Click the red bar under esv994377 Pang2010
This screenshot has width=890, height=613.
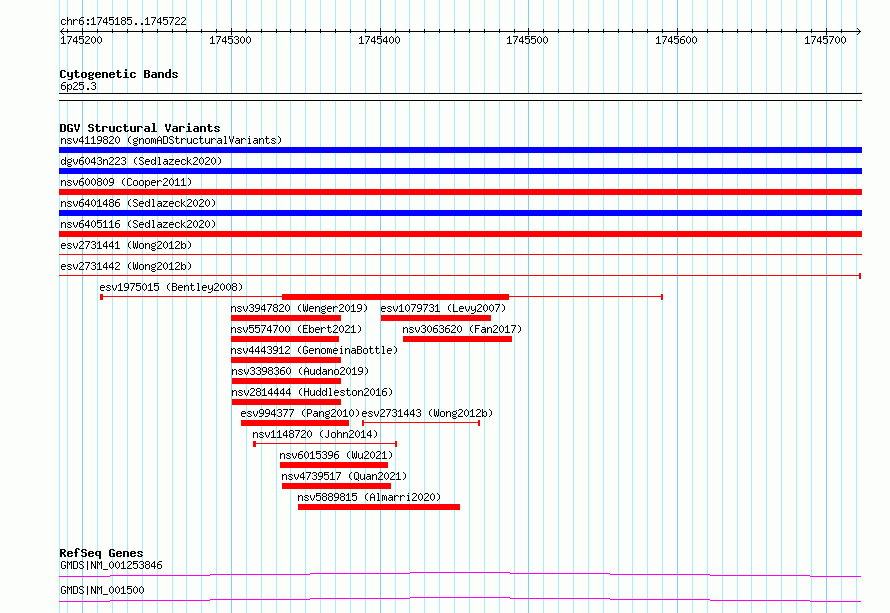(295, 423)
